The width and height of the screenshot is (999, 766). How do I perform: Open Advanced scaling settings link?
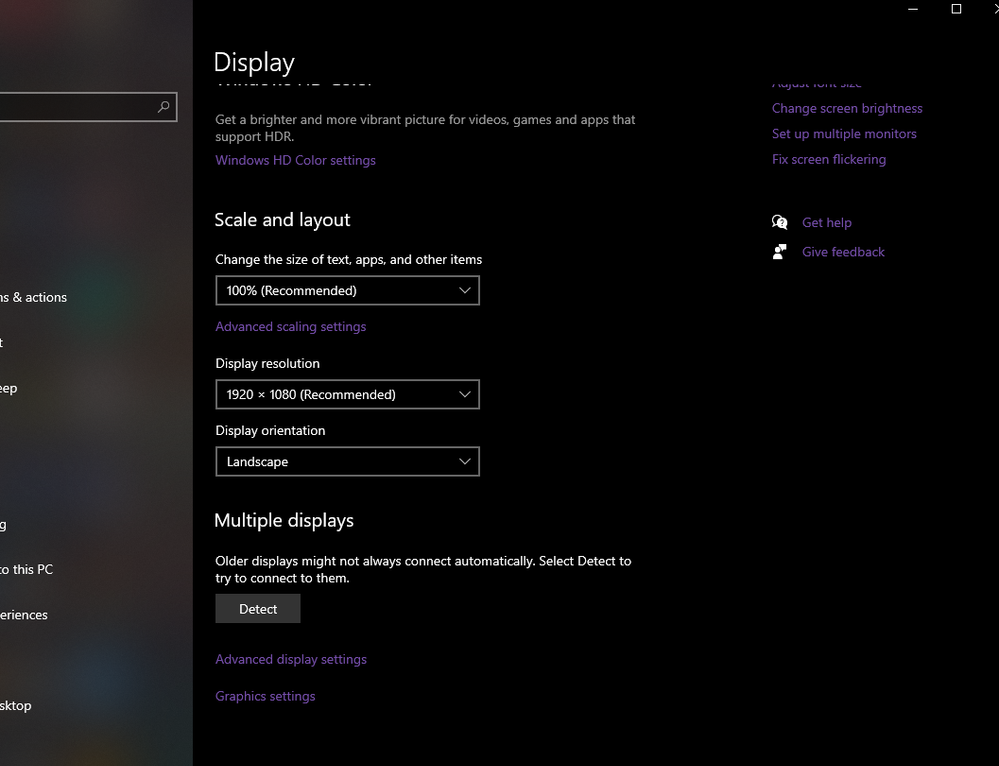click(291, 326)
